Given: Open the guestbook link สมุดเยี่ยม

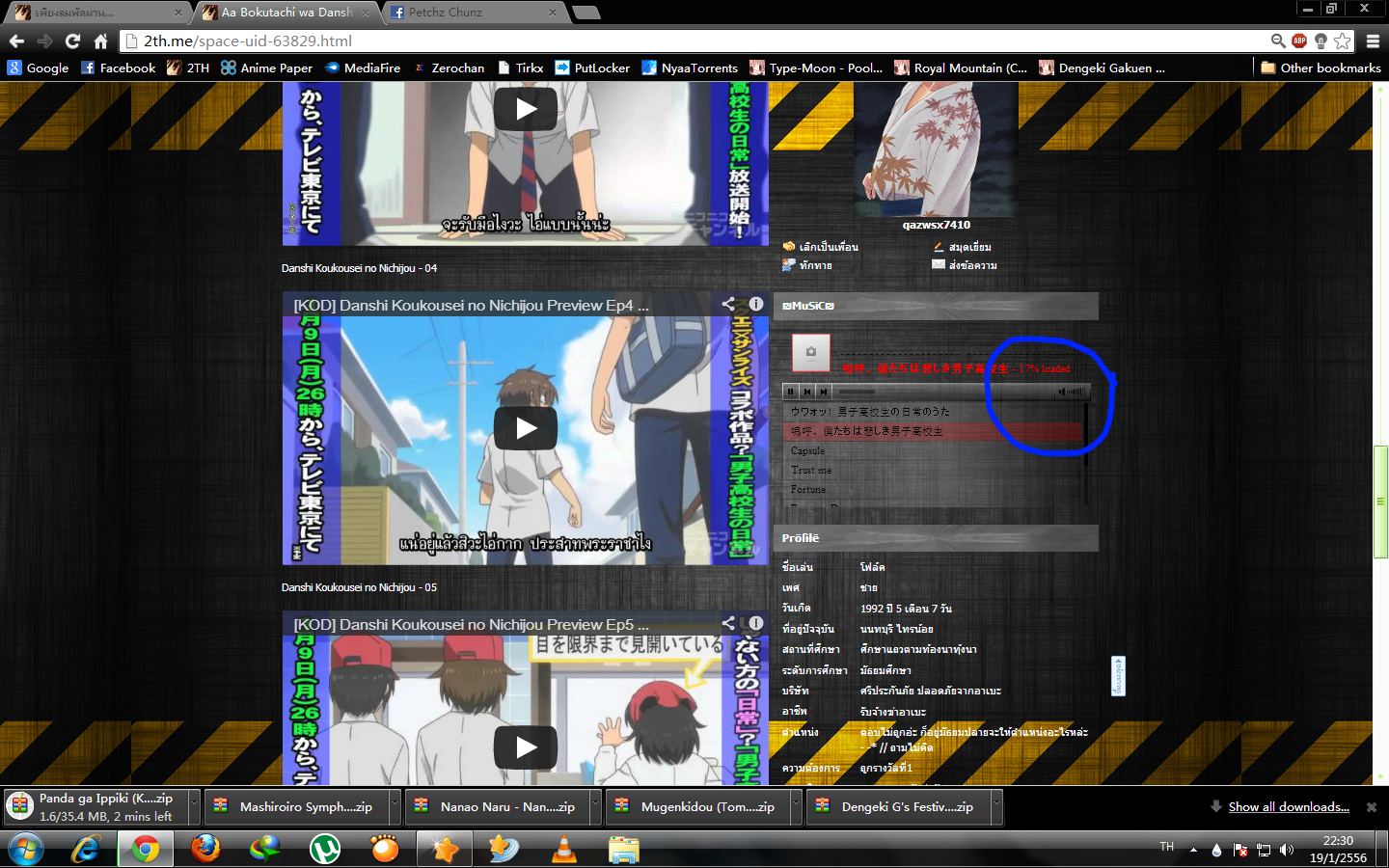Looking at the screenshot, I should 969,247.
